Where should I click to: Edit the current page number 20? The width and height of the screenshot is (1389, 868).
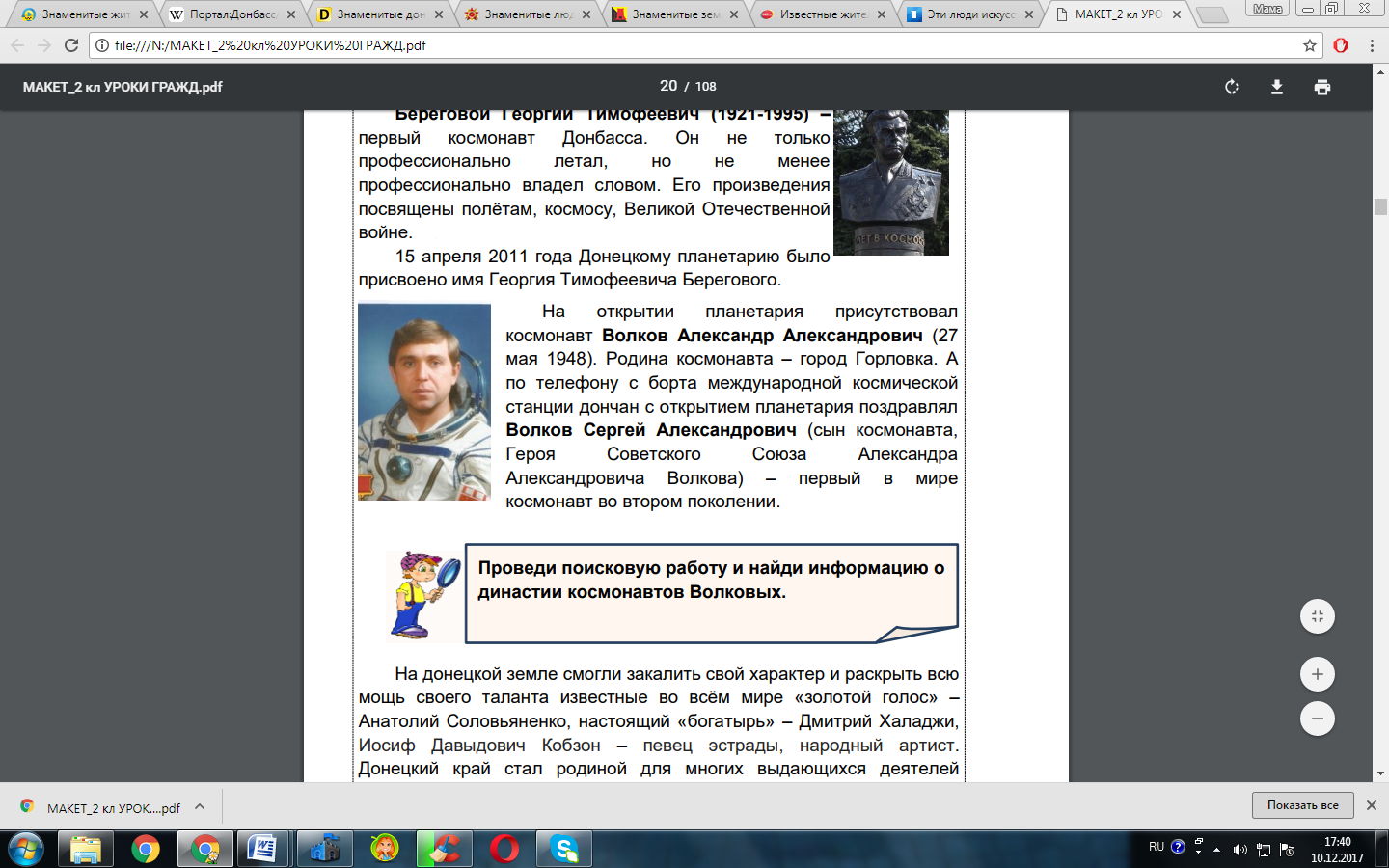click(x=668, y=86)
